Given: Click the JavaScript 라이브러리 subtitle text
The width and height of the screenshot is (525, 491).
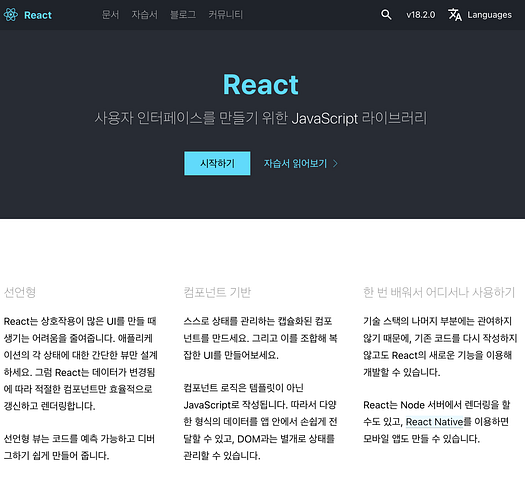Looking at the screenshot, I should coord(359,119).
